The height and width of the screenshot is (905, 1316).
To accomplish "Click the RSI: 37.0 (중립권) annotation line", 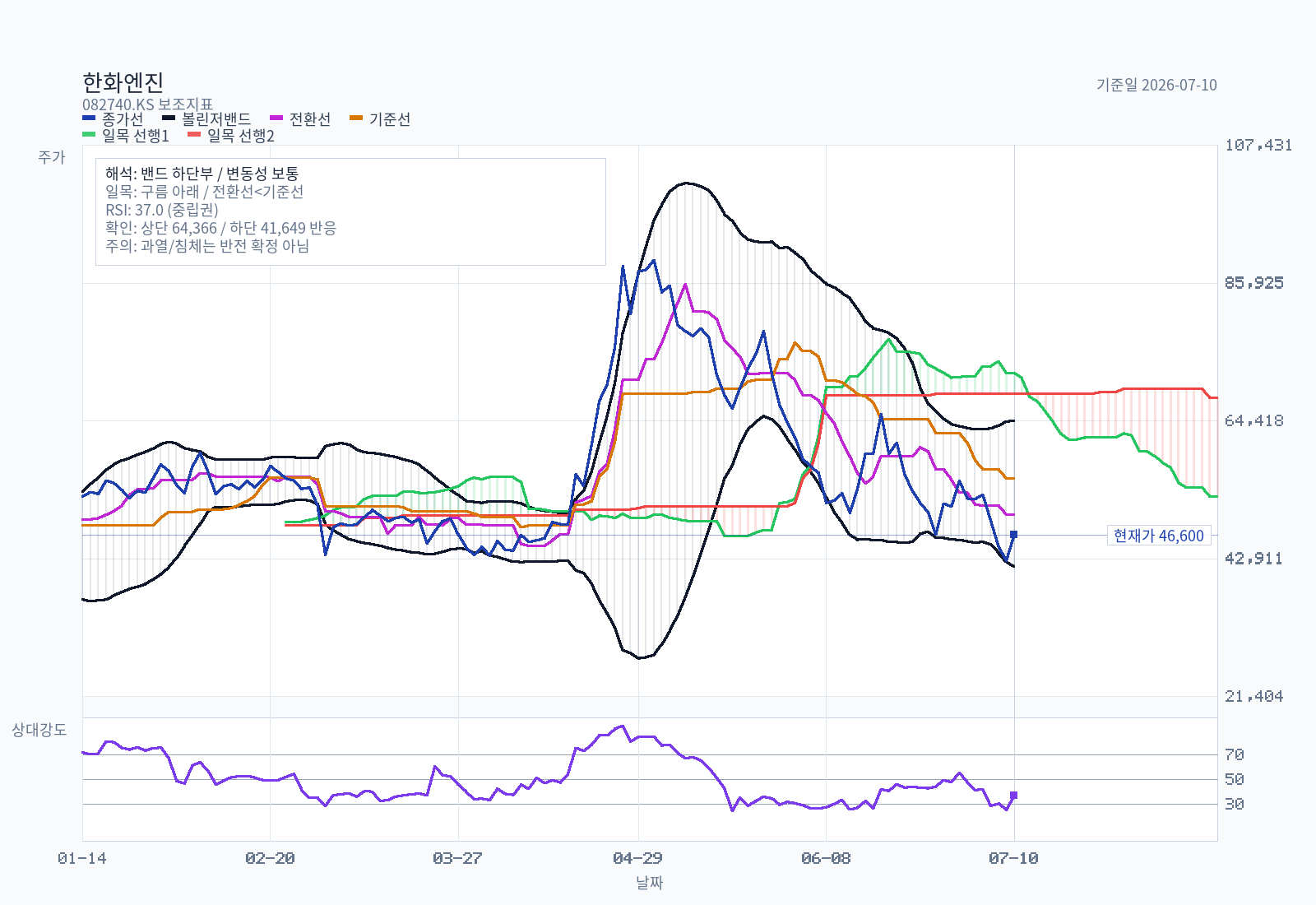I will click(x=162, y=210).
